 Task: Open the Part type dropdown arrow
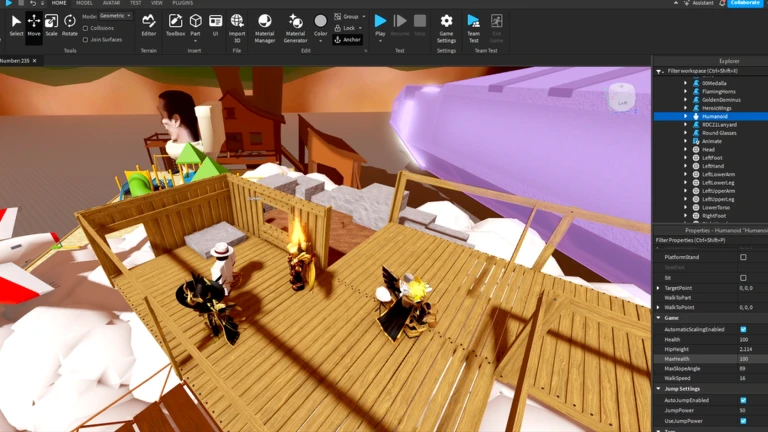tap(195, 41)
